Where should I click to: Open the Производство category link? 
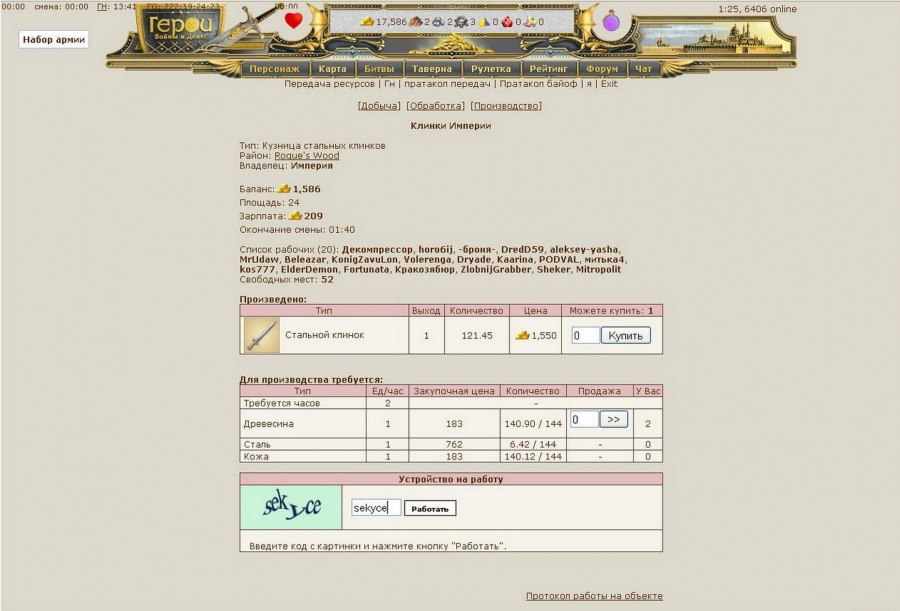pos(506,106)
